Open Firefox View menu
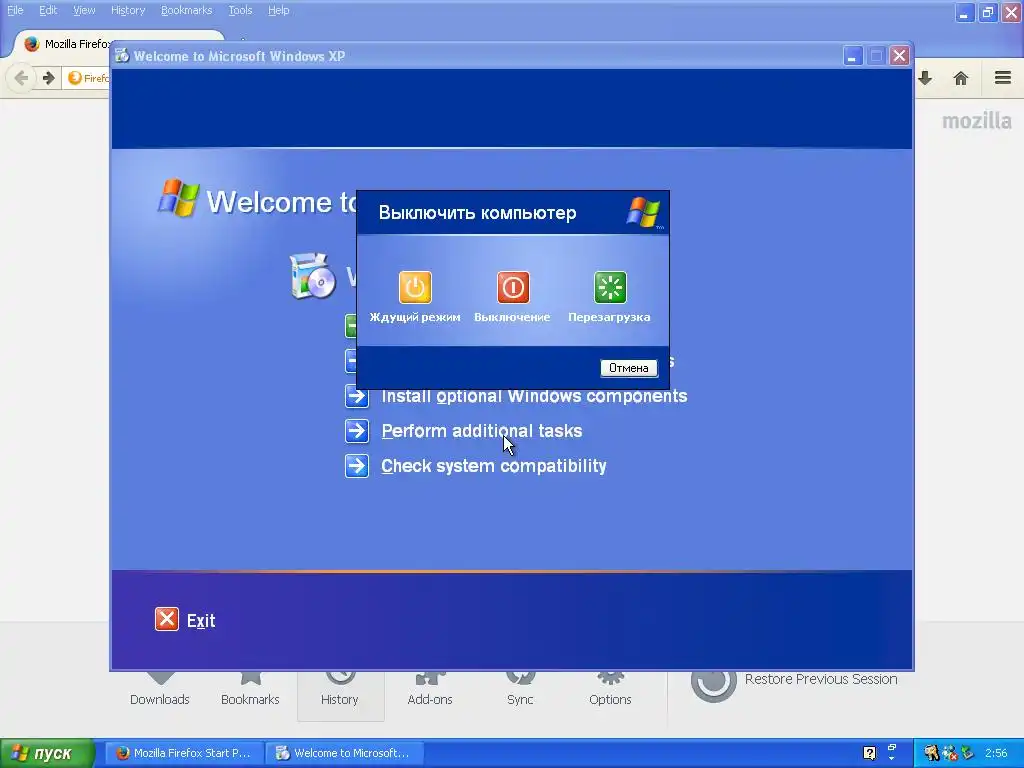This screenshot has height=768, width=1024. [x=84, y=10]
